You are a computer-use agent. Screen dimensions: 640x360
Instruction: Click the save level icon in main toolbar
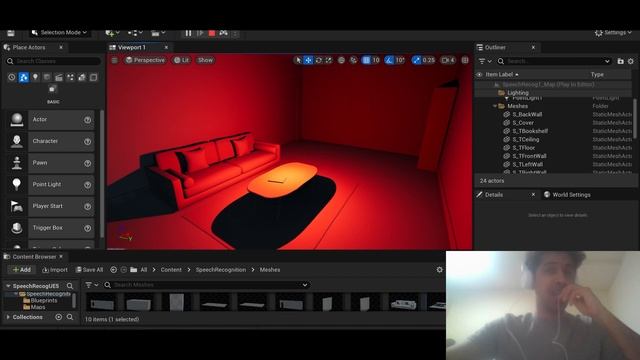pos(11,33)
